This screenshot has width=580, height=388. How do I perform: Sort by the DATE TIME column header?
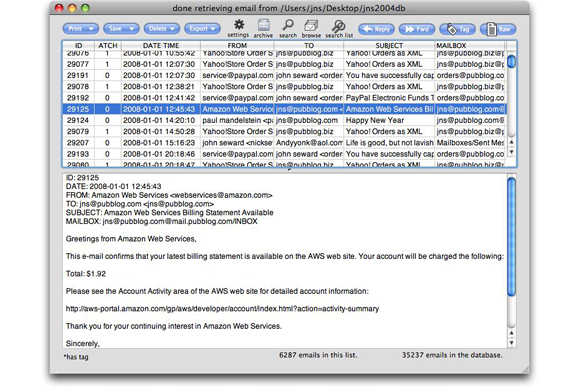[161, 45]
